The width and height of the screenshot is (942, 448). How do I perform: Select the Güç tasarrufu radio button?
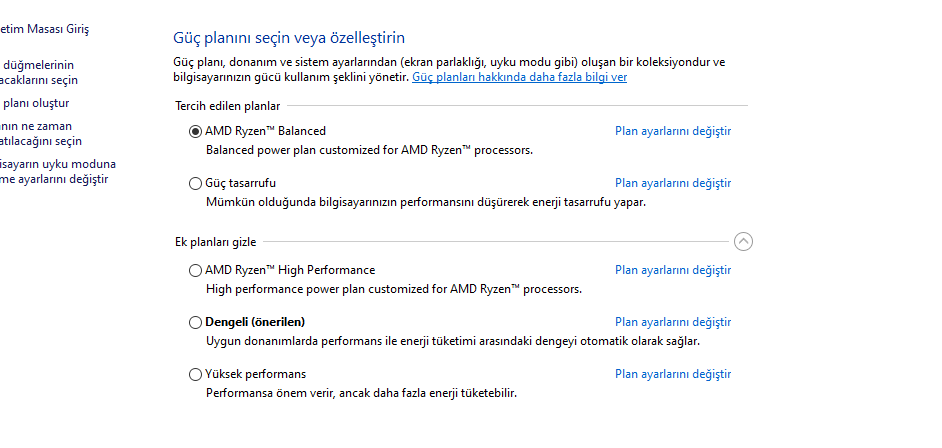(195, 183)
